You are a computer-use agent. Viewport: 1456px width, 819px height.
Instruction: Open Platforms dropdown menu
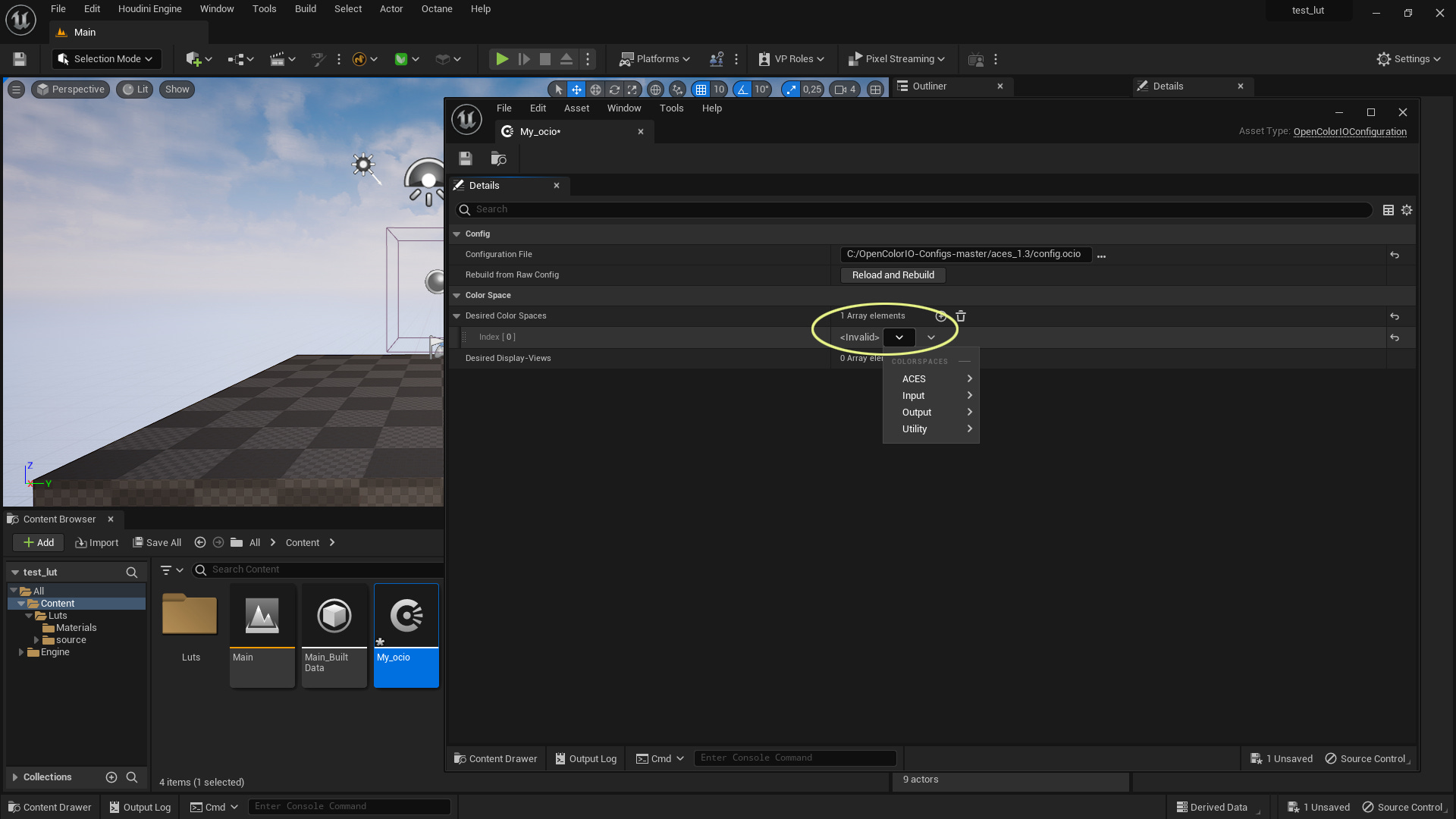654,59
